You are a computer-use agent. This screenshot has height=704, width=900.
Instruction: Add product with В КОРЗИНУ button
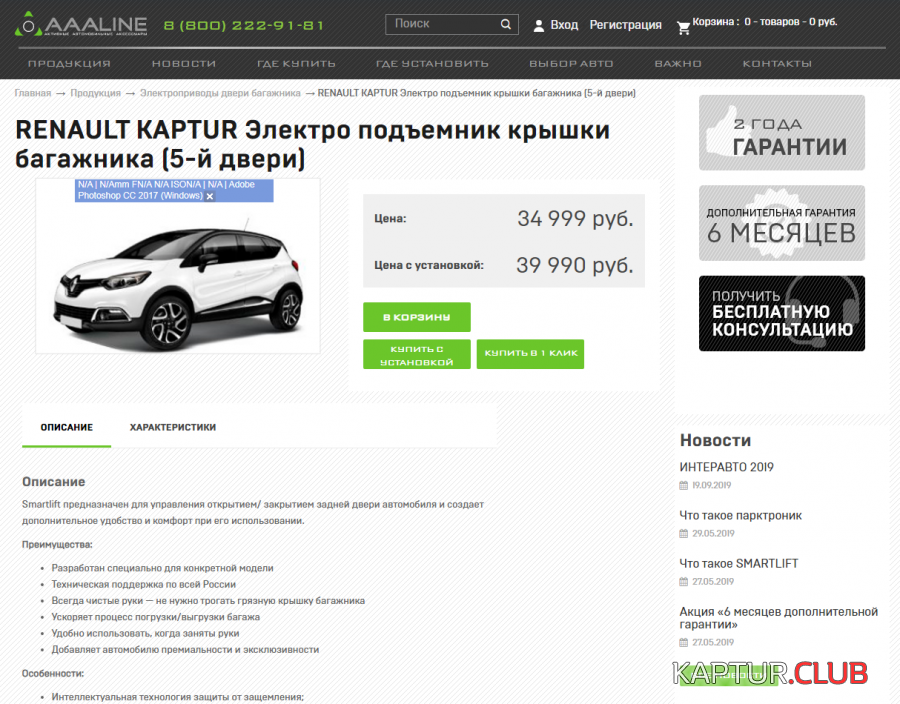[x=417, y=317]
